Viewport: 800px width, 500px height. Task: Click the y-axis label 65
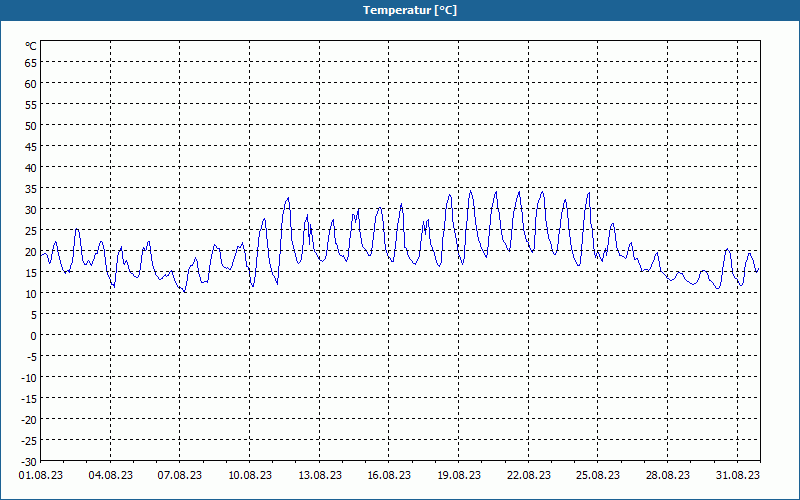[x=31, y=63]
